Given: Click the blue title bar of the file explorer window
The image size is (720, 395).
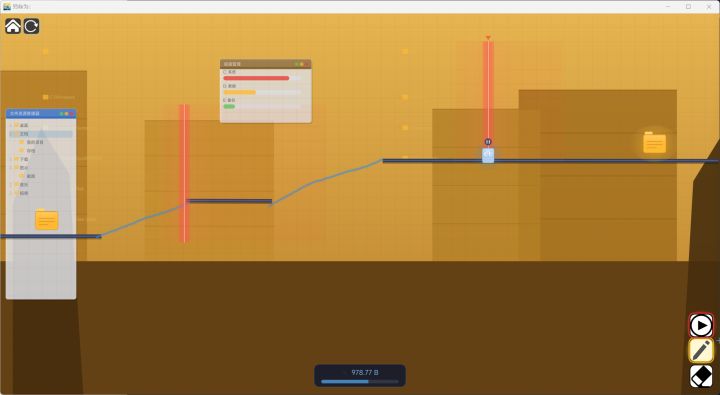Looking at the screenshot, I should tap(41, 113).
